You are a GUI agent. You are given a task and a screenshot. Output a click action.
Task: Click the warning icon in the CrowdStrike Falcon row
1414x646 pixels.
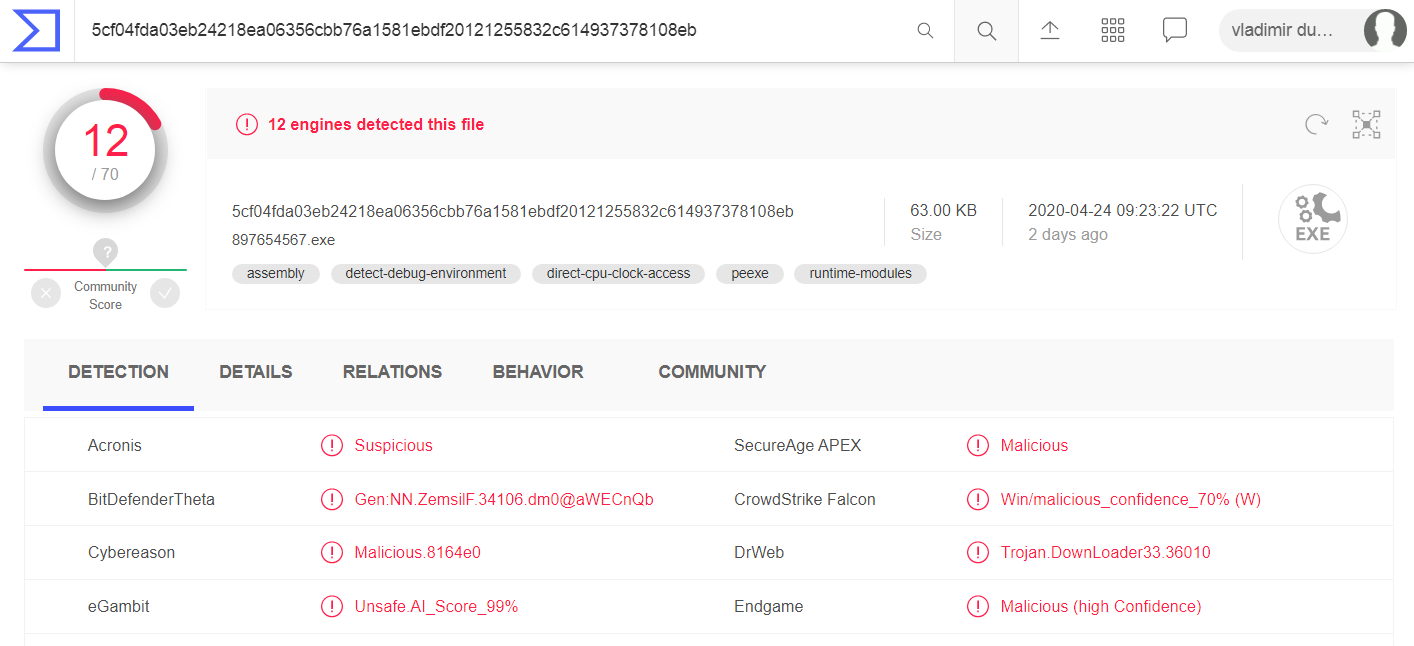pyautogui.click(x=978, y=499)
